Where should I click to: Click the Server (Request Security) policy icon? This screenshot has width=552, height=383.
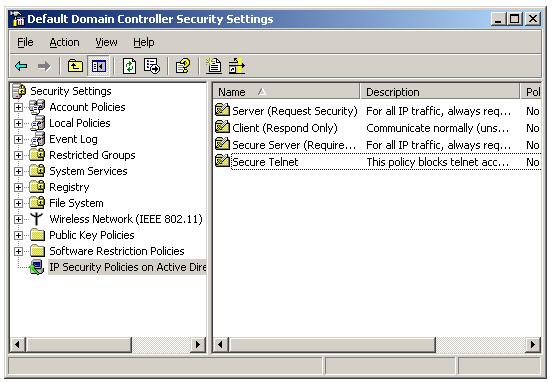click(x=222, y=110)
